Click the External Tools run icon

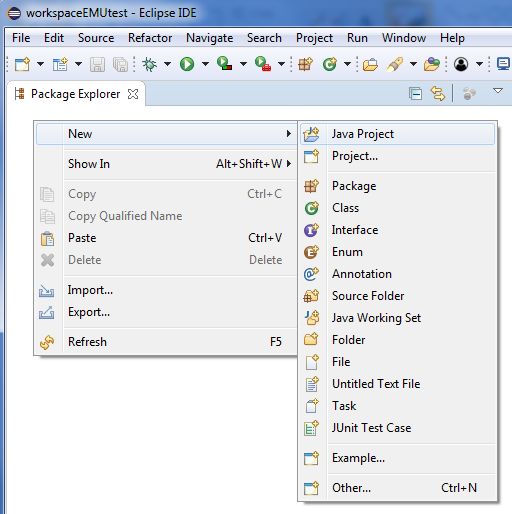(x=263, y=64)
